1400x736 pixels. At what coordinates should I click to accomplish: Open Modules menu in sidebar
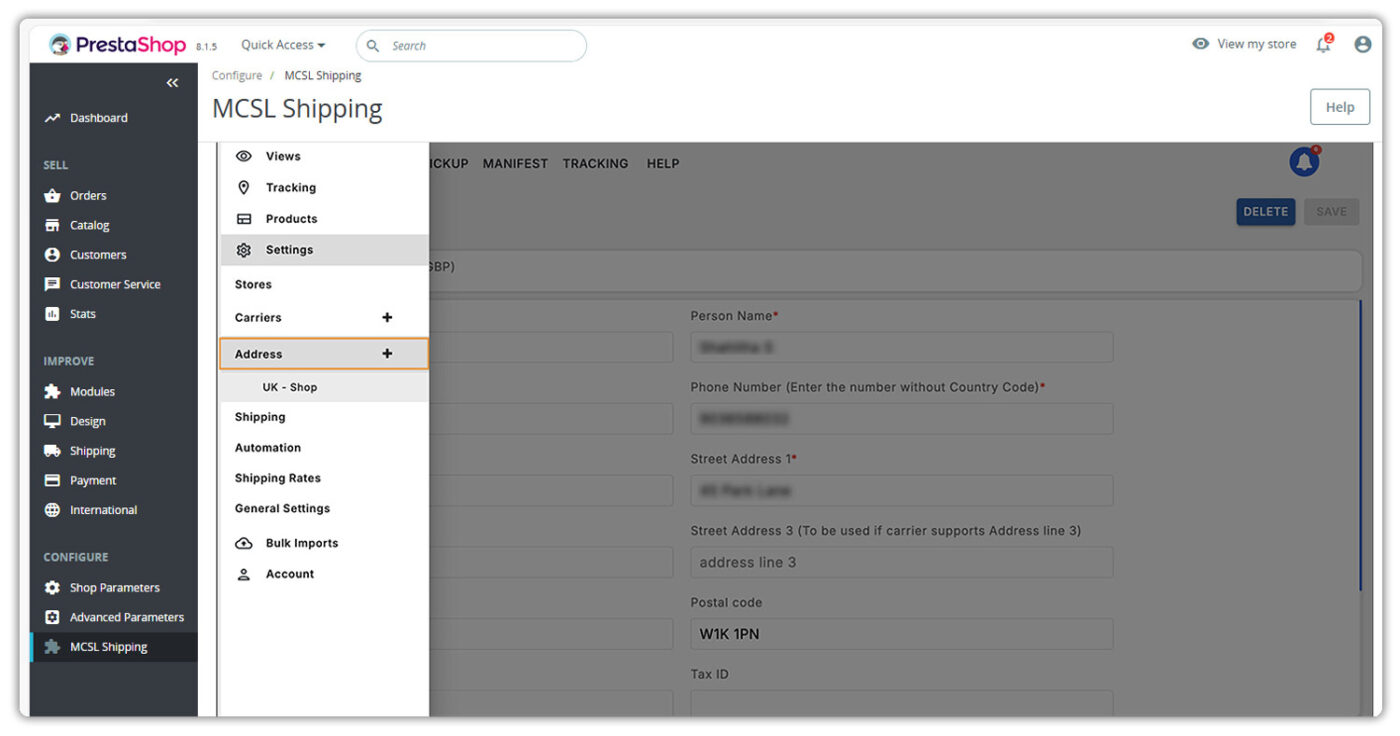coord(92,392)
